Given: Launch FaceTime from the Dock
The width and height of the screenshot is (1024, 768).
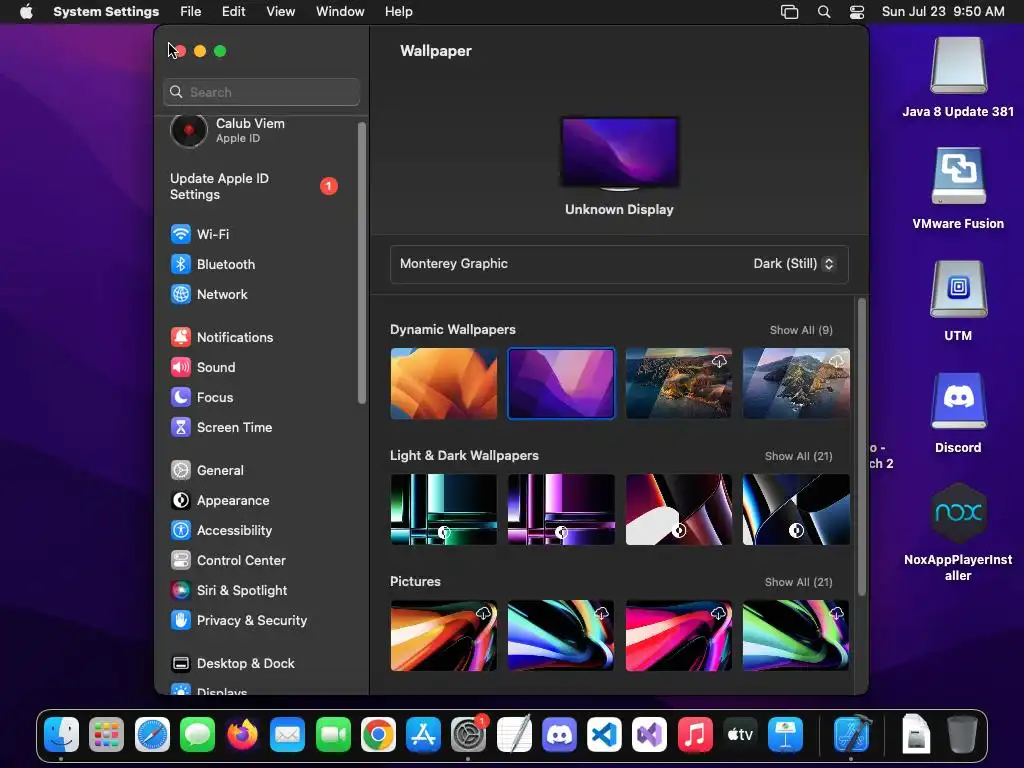Looking at the screenshot, I should 333,735.
